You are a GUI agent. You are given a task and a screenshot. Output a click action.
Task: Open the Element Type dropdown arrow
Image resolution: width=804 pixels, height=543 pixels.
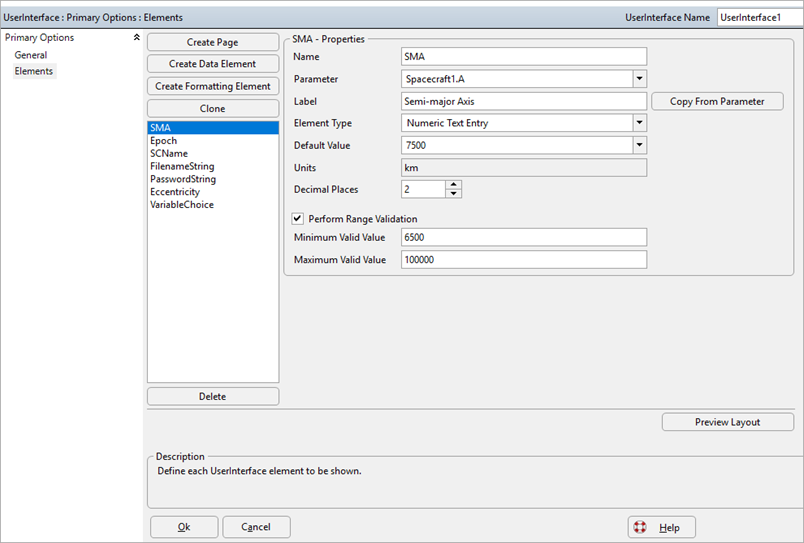pos(639,123)
